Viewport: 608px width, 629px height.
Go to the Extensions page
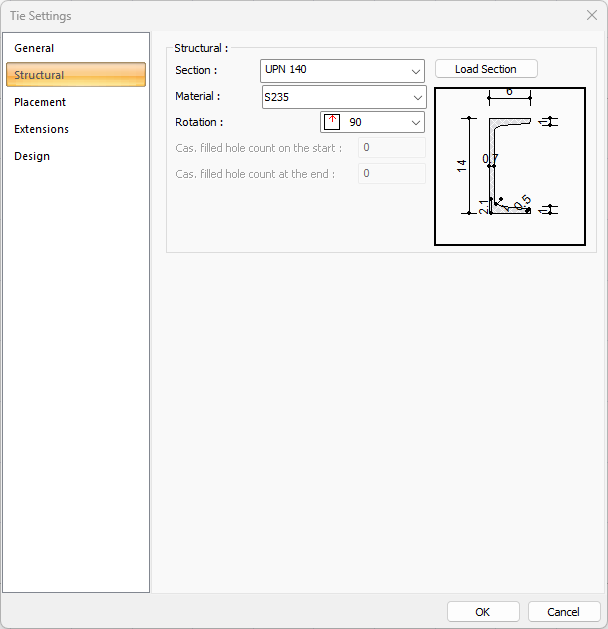tap(41, 129)
